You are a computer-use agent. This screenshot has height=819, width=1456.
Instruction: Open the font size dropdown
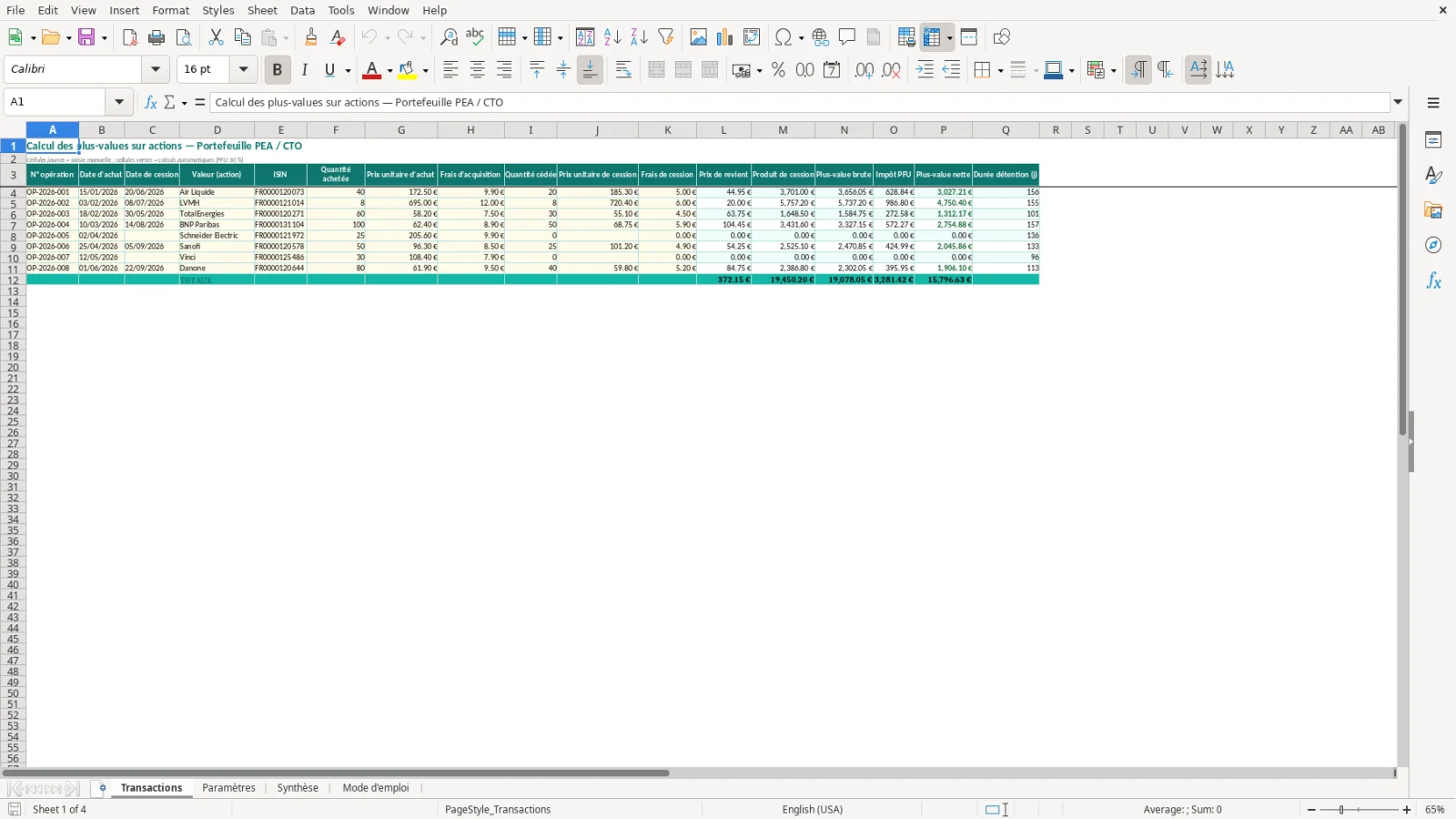click(243, 69)
